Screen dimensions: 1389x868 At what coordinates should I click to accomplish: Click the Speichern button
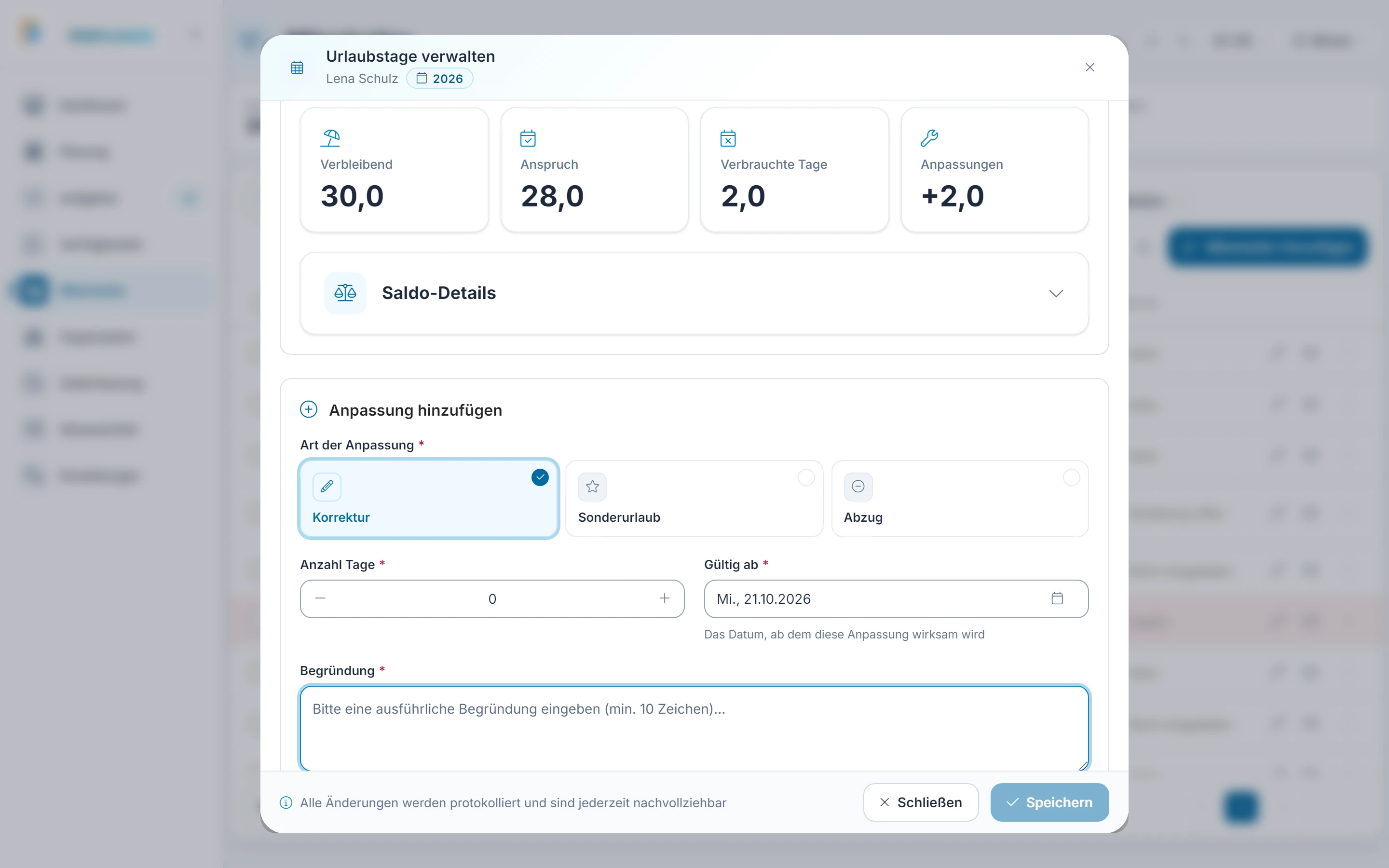[x=1049, y=802]
